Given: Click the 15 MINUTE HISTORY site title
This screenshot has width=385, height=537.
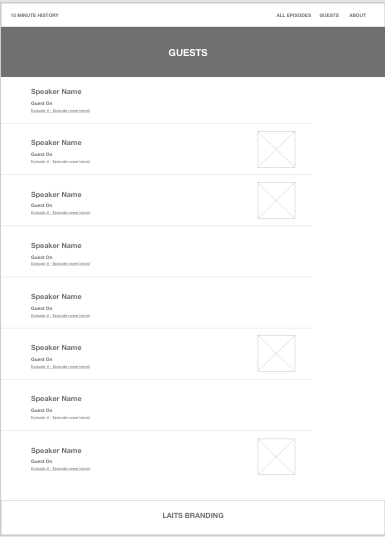Looking at the screenshot, I should tap(35, 15).
